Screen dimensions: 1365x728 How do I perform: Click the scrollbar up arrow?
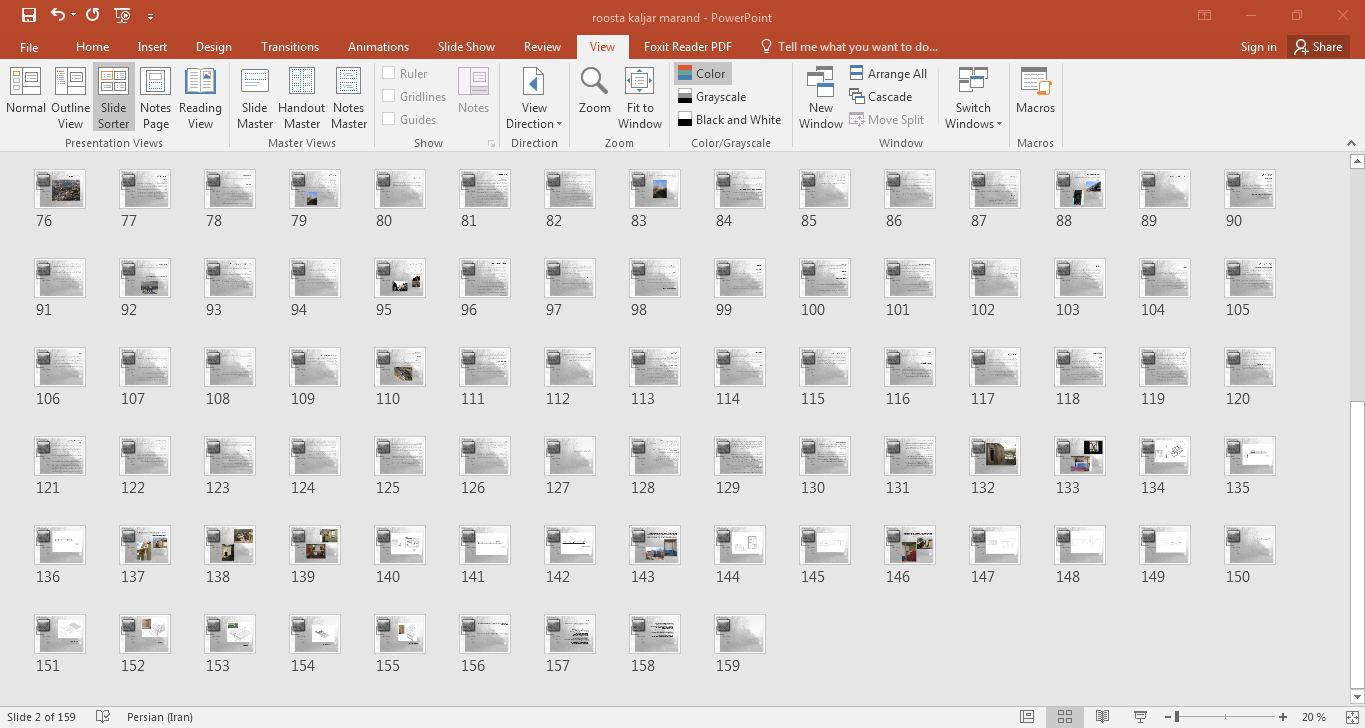click(1357, 161)
